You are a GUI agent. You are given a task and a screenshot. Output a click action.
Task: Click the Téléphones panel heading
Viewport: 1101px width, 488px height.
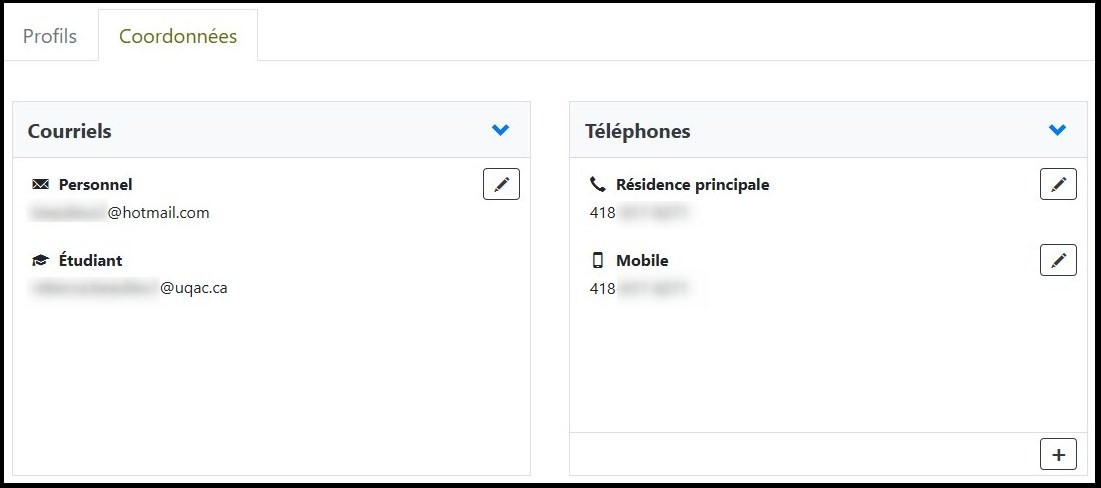tap(638, 131)
